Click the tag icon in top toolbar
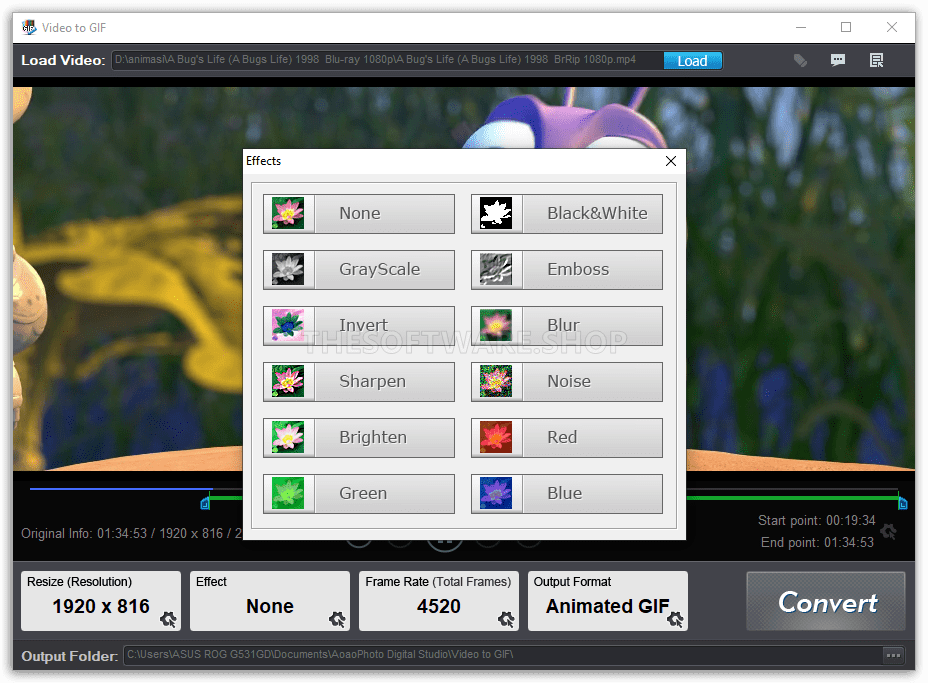928x683 pixels. click(800, 60)
